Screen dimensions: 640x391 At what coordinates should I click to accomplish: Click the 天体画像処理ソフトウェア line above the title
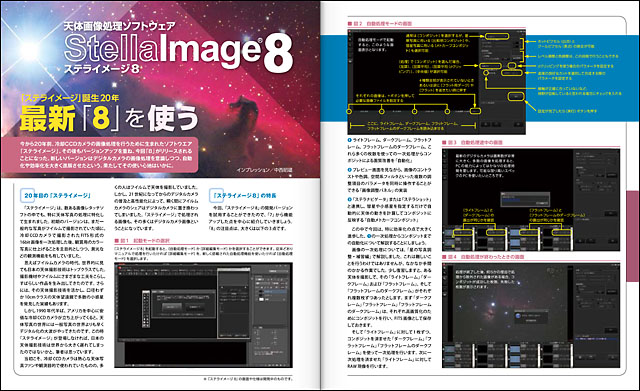click(120, 26)
